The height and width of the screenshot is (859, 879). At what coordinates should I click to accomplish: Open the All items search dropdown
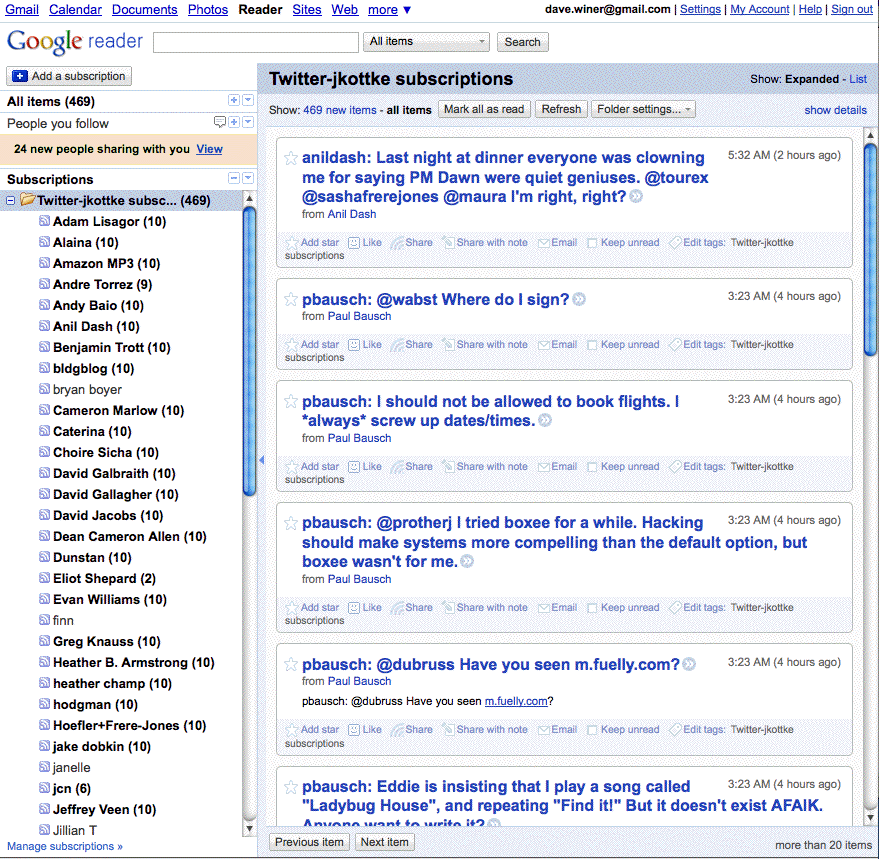427,42
